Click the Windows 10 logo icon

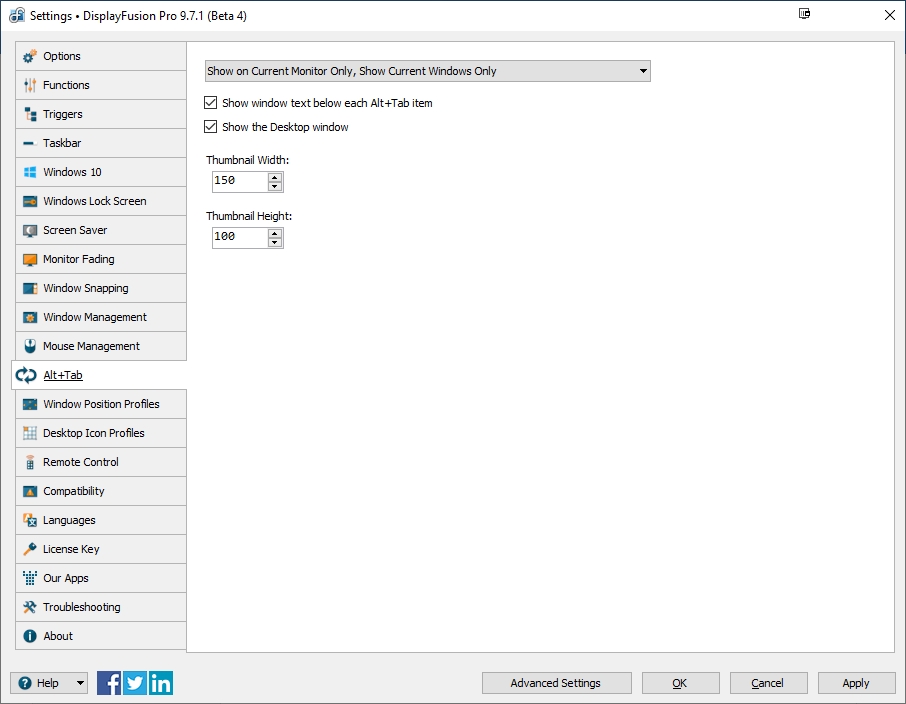[30, 172]
